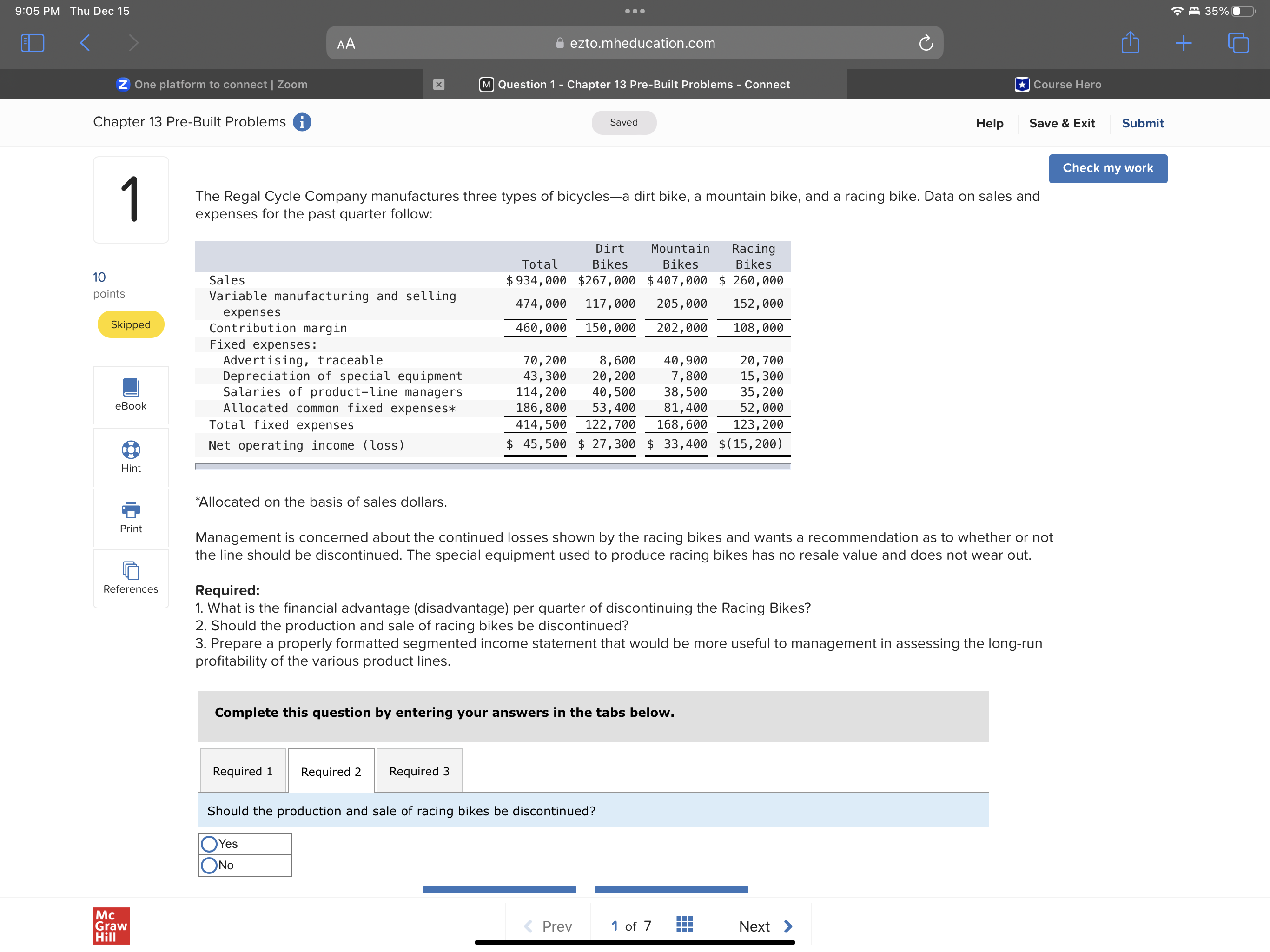This screenshot has height=952, width=1270.
Task: Show the Safari sidebar panel
Action: coord(32,43)
